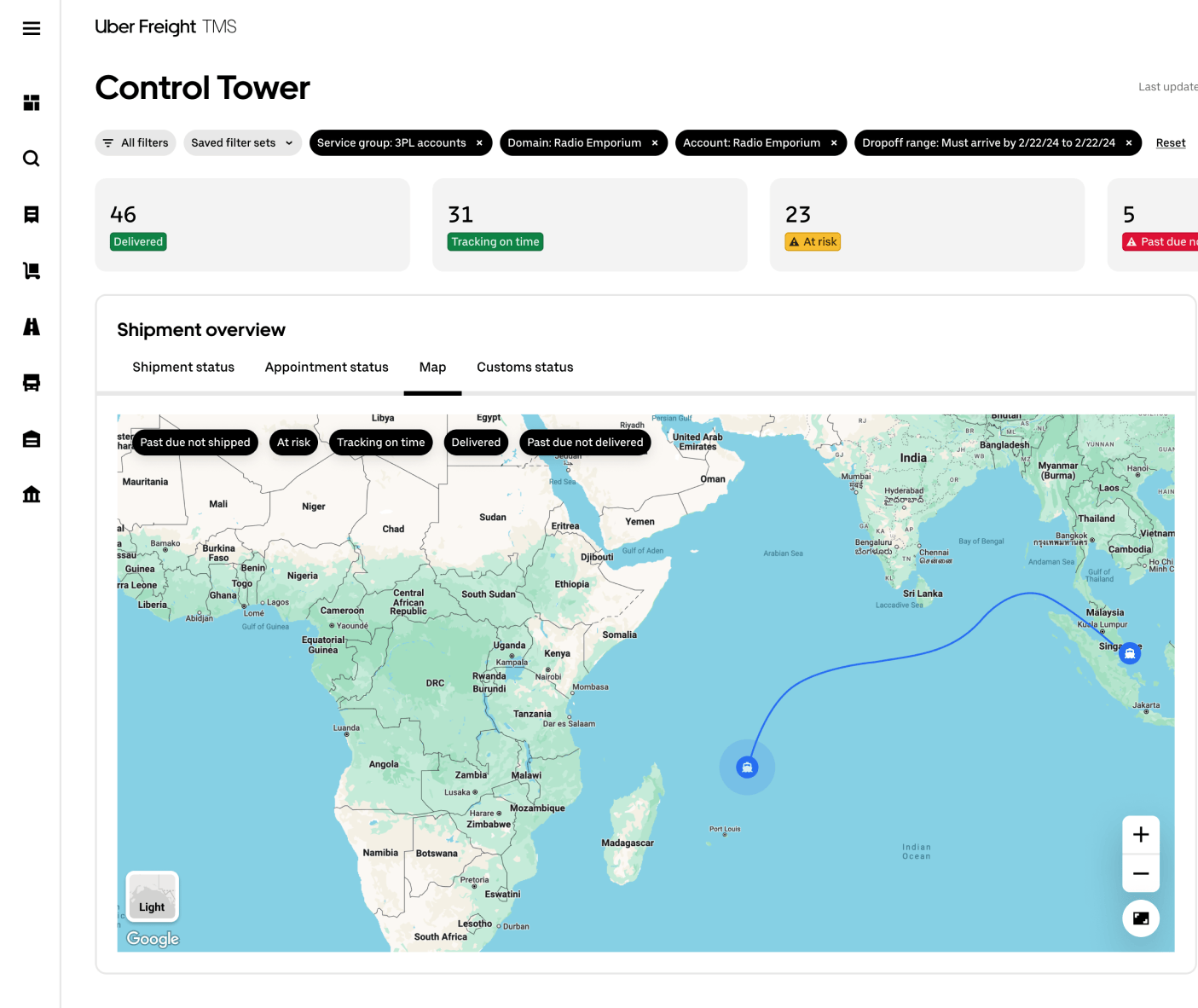Open the 23 At risk card

coord(927,225)
